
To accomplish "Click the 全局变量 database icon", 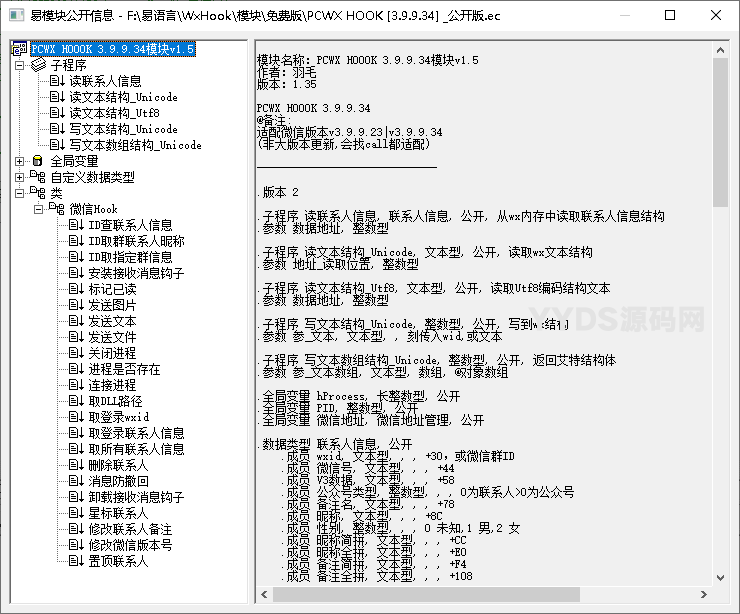I will 38,161.
